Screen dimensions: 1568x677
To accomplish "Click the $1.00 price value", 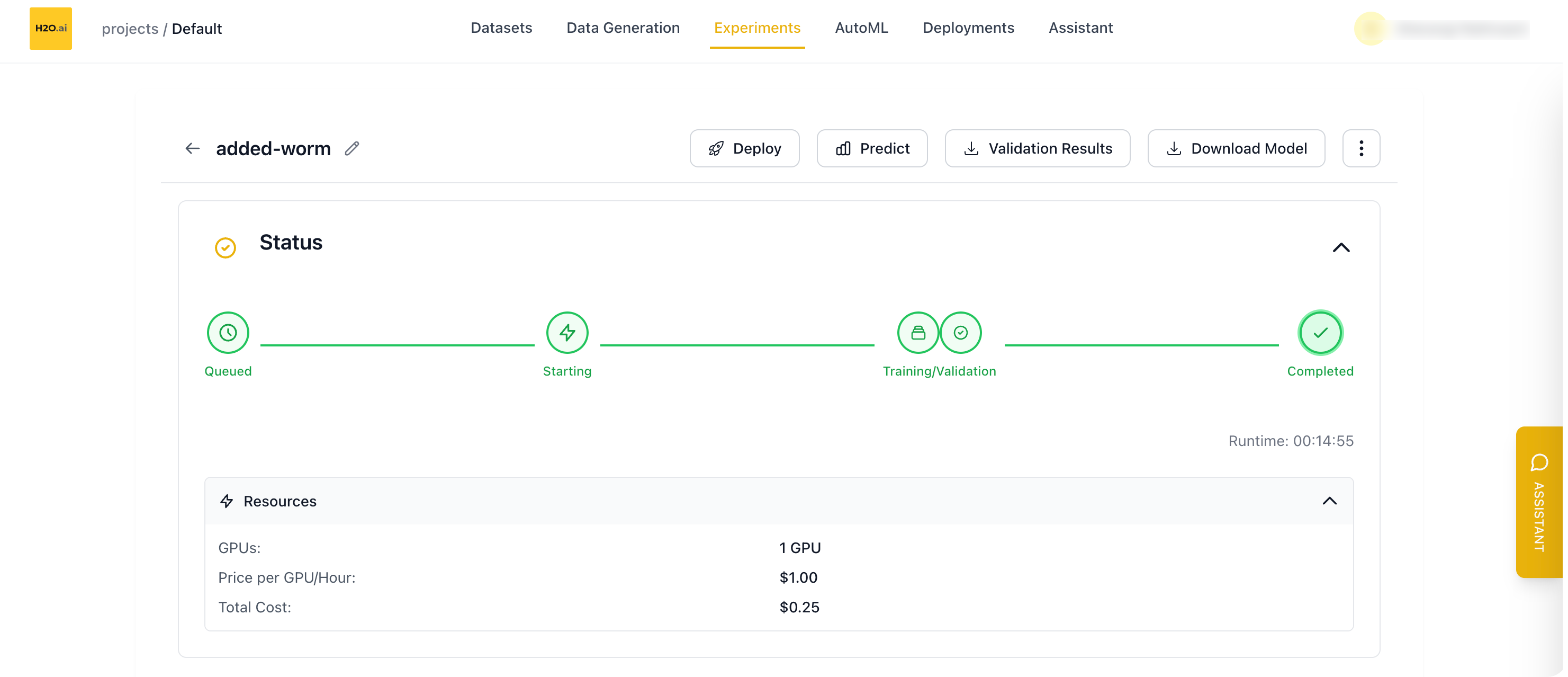I will [798, 577].
